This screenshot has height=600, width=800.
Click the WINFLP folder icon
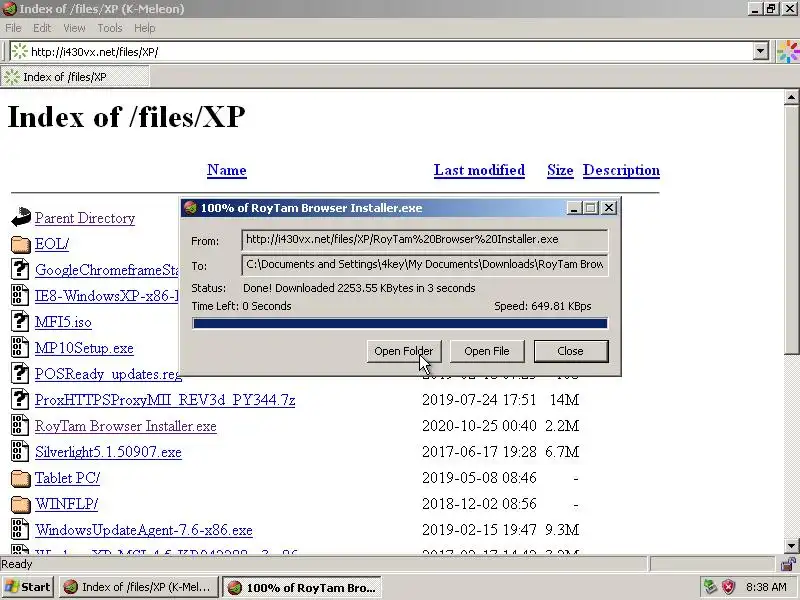coord(20,505)
